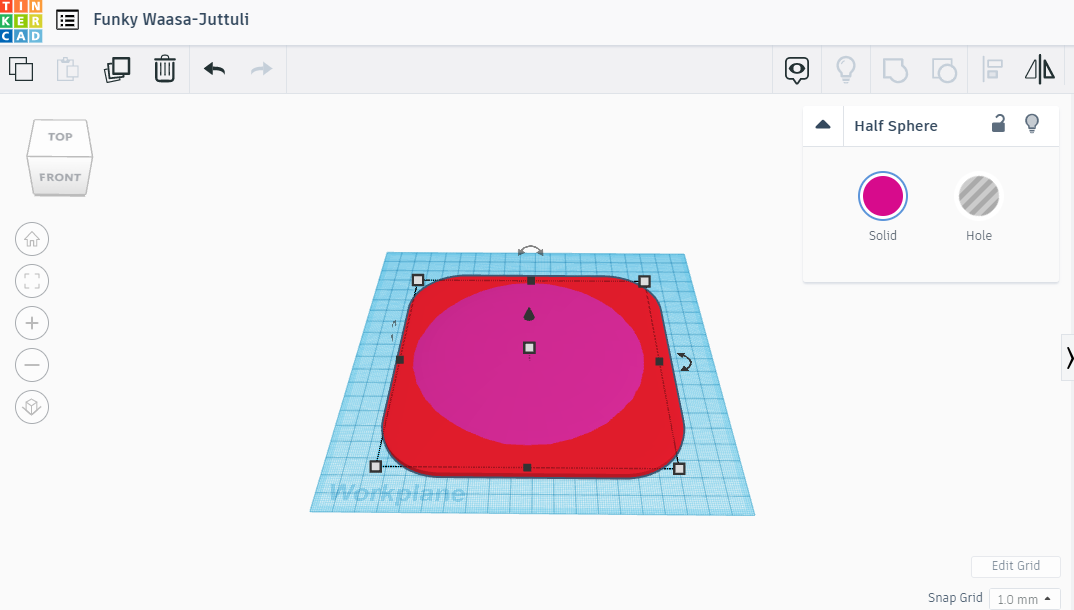Open Edit Grid settings
The image size is (1074, 610).
click(1016, 566)
